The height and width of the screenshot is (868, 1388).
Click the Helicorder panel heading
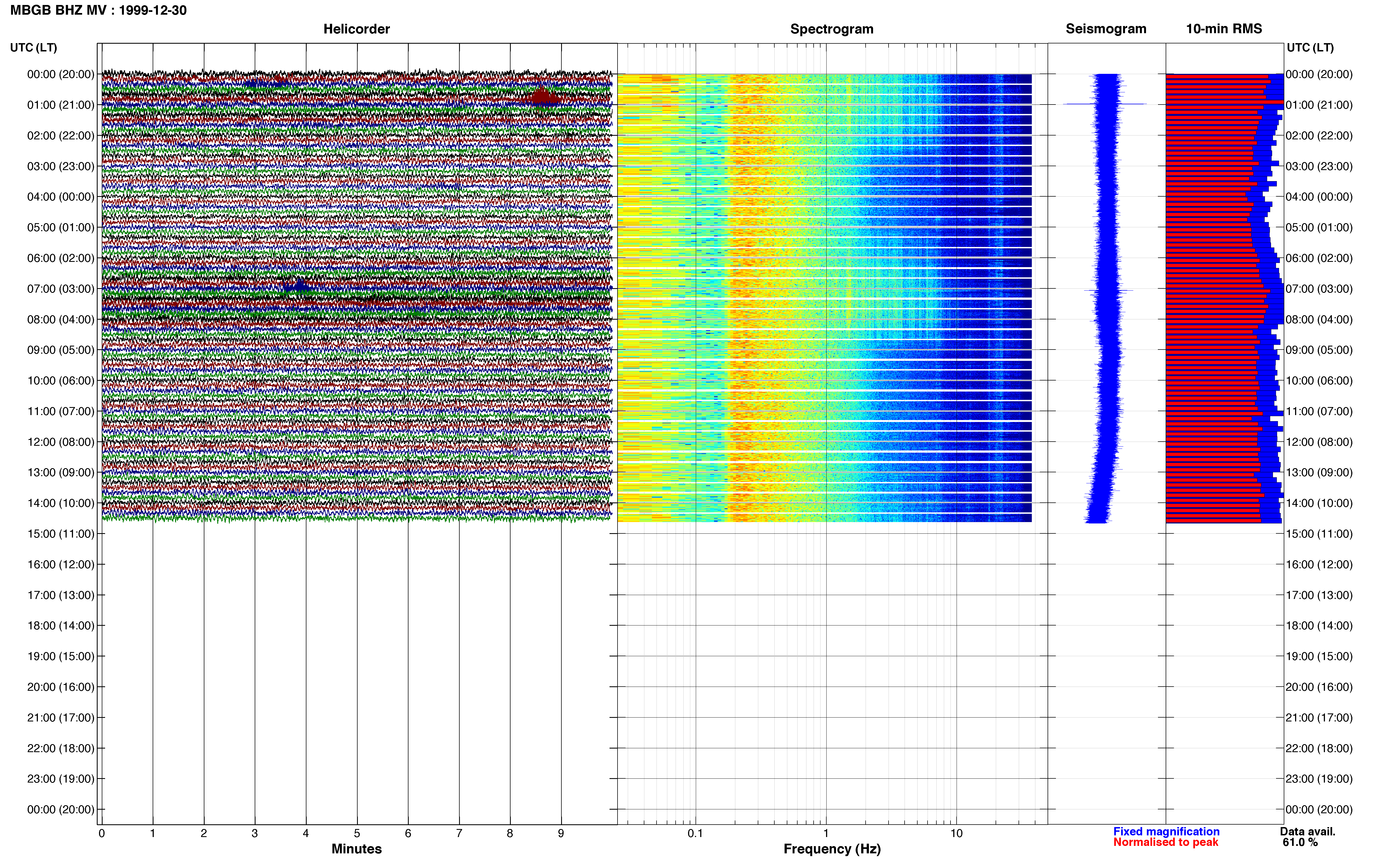(x=356, y=29)
